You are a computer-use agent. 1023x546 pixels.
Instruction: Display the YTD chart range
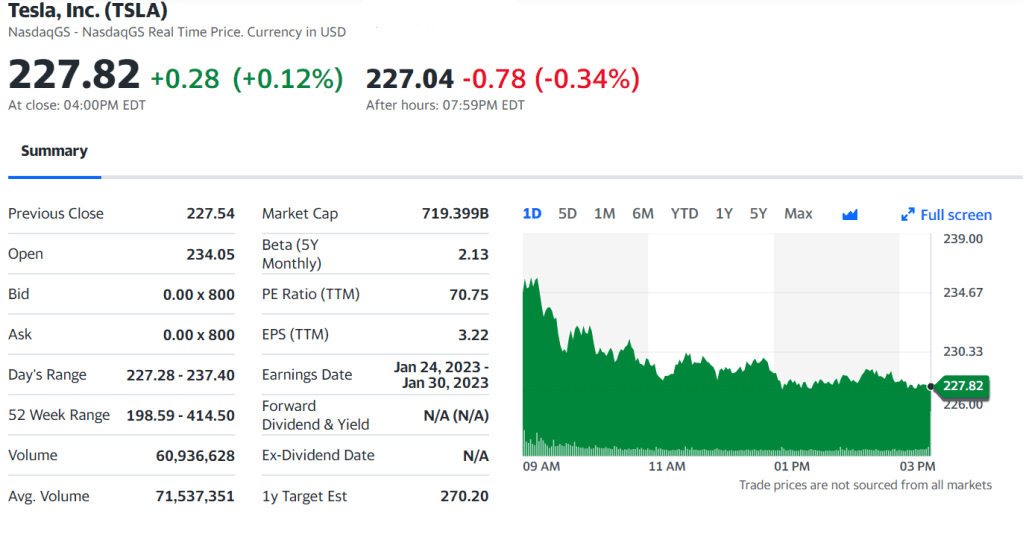684,214
